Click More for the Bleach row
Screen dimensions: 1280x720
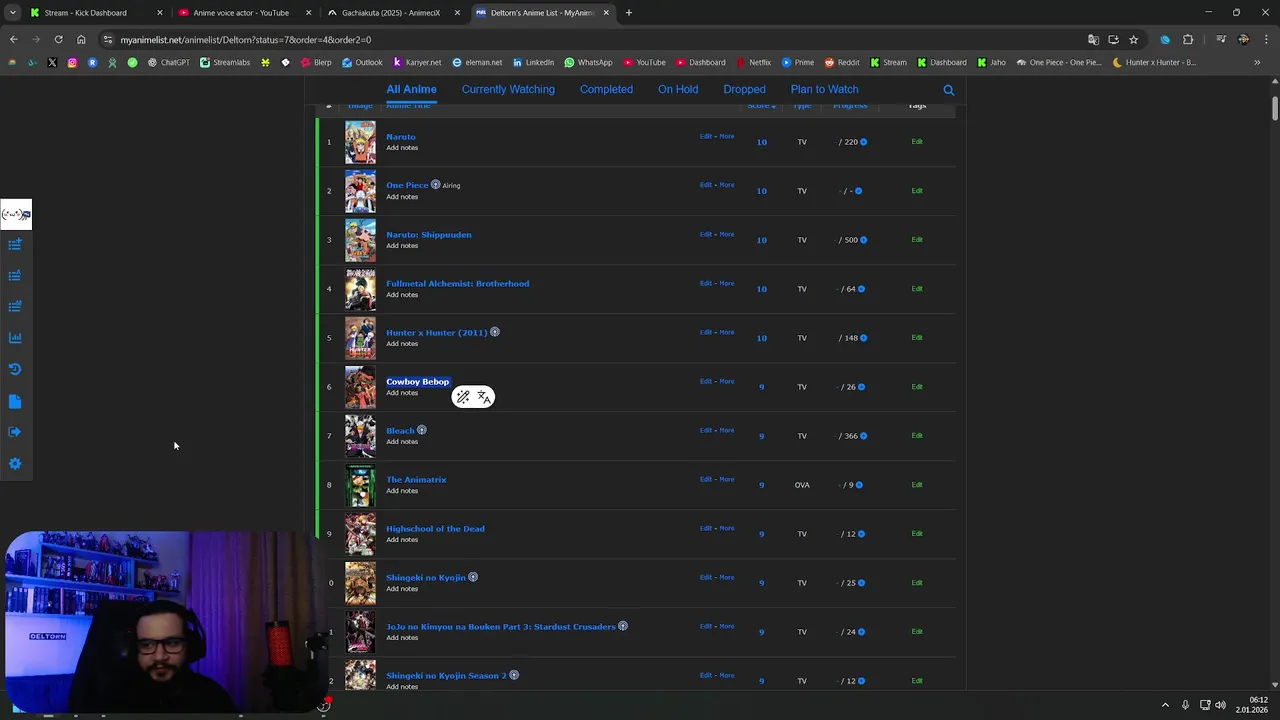pos(727,430)
